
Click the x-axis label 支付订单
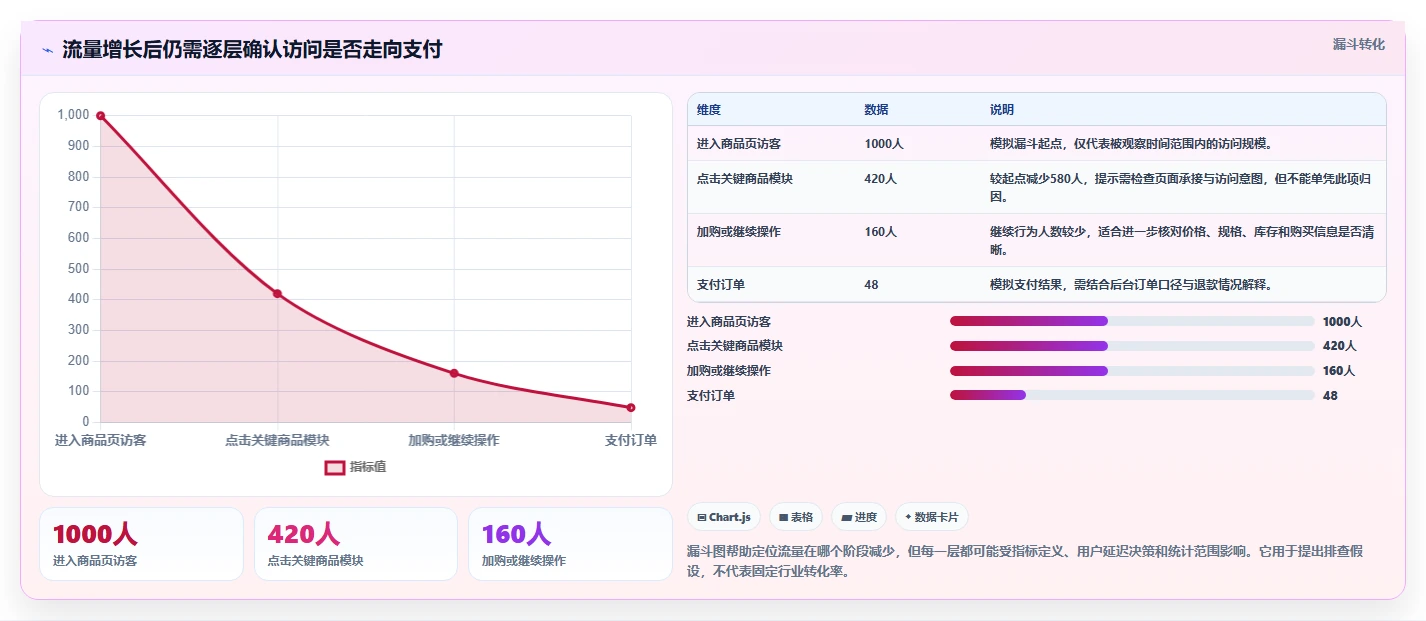(631, 440)
